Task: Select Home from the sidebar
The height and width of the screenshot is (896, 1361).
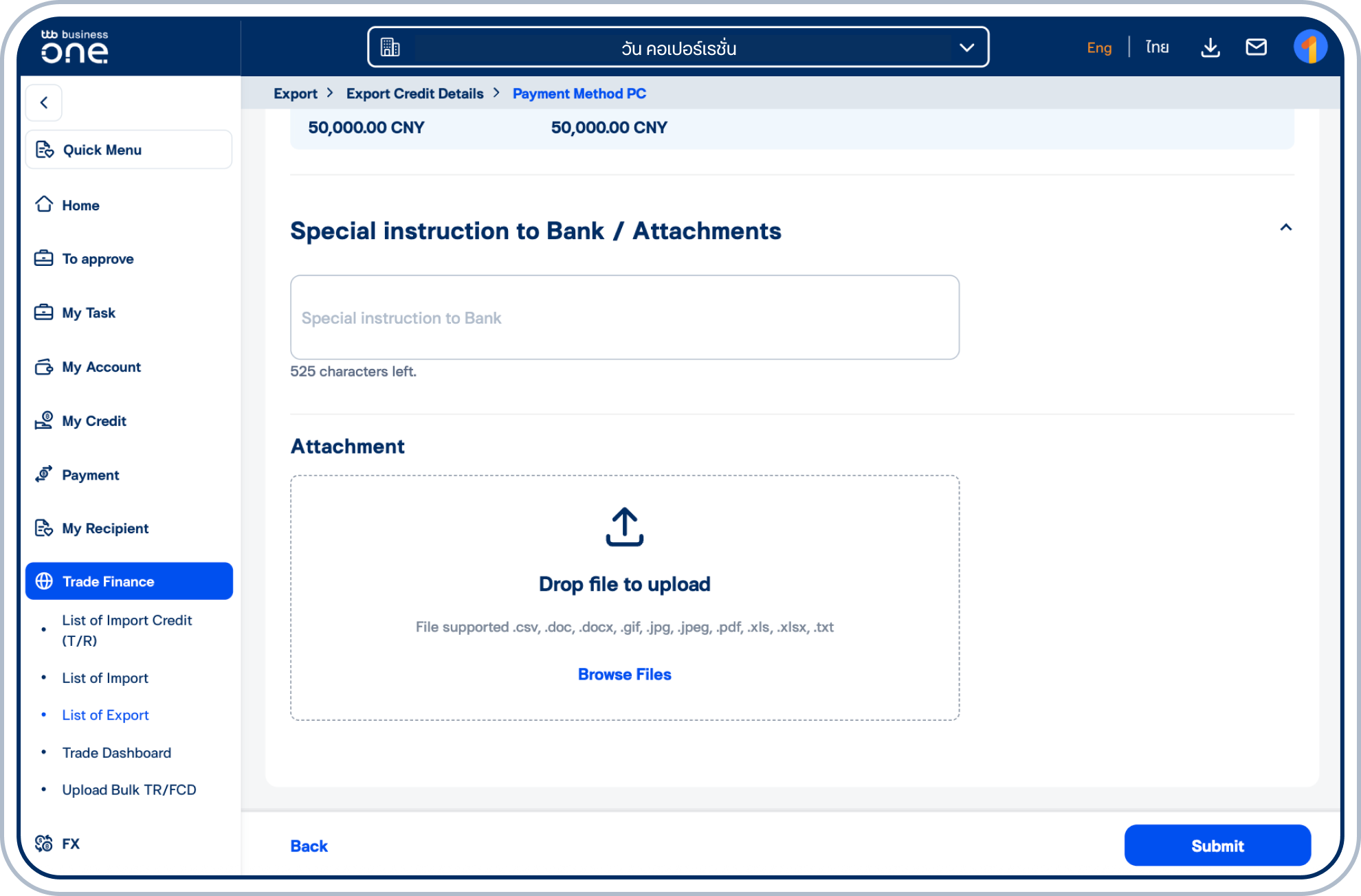Action: (x=80, y=205)
